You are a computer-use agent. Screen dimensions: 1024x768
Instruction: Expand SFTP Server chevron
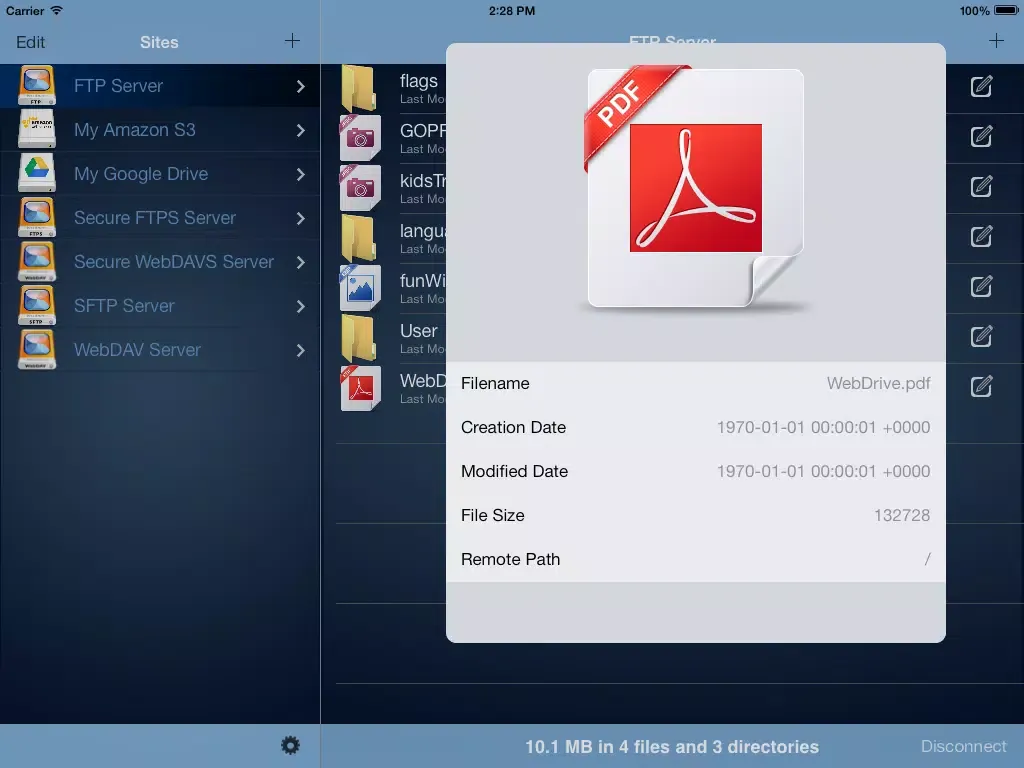coord(300,306)
